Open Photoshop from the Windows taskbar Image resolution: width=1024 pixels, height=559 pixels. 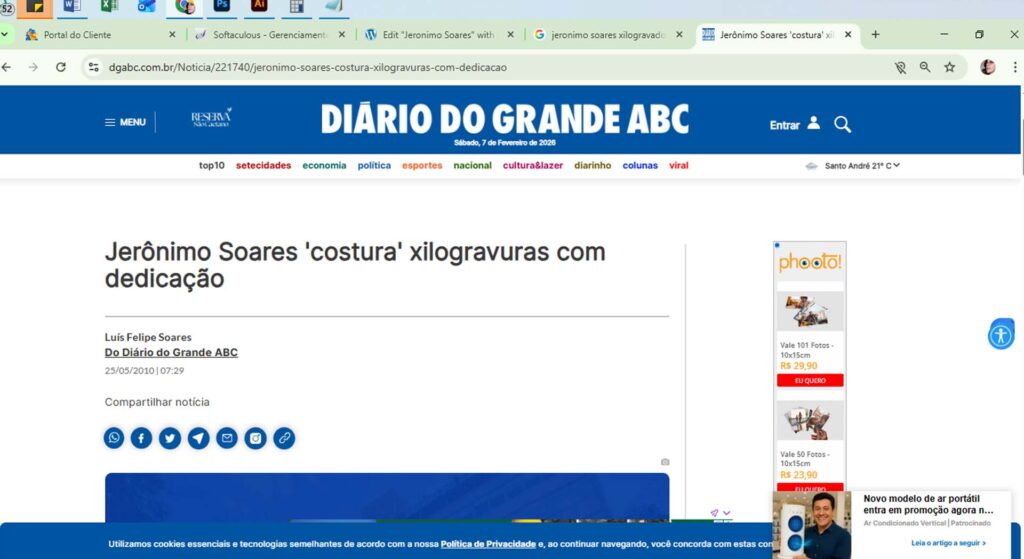coord(221,6)
